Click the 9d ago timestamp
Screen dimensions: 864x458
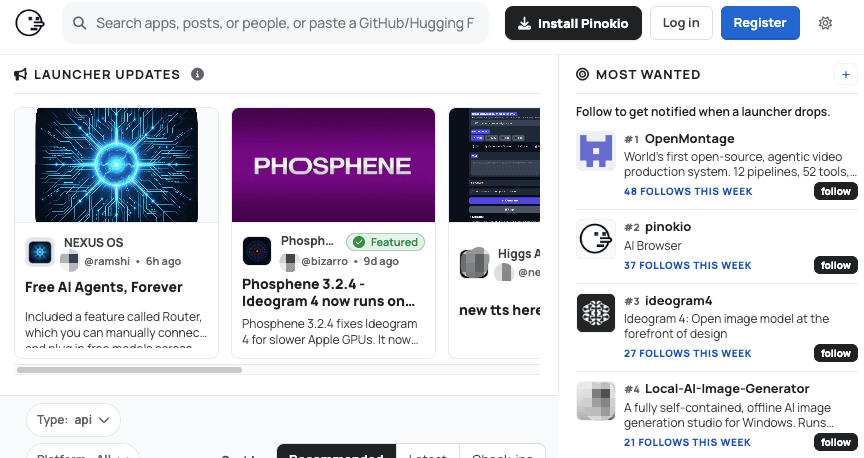[381, 261]
